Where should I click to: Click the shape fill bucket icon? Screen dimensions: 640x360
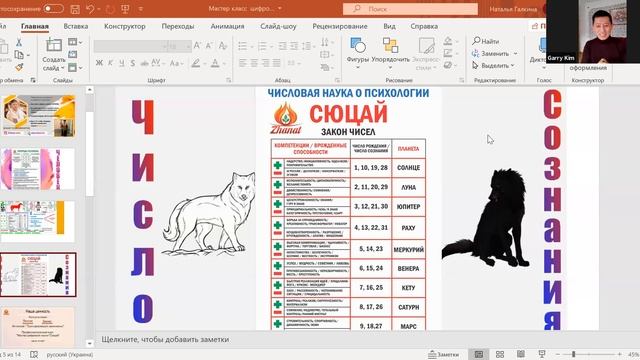[x=448, y=41]
